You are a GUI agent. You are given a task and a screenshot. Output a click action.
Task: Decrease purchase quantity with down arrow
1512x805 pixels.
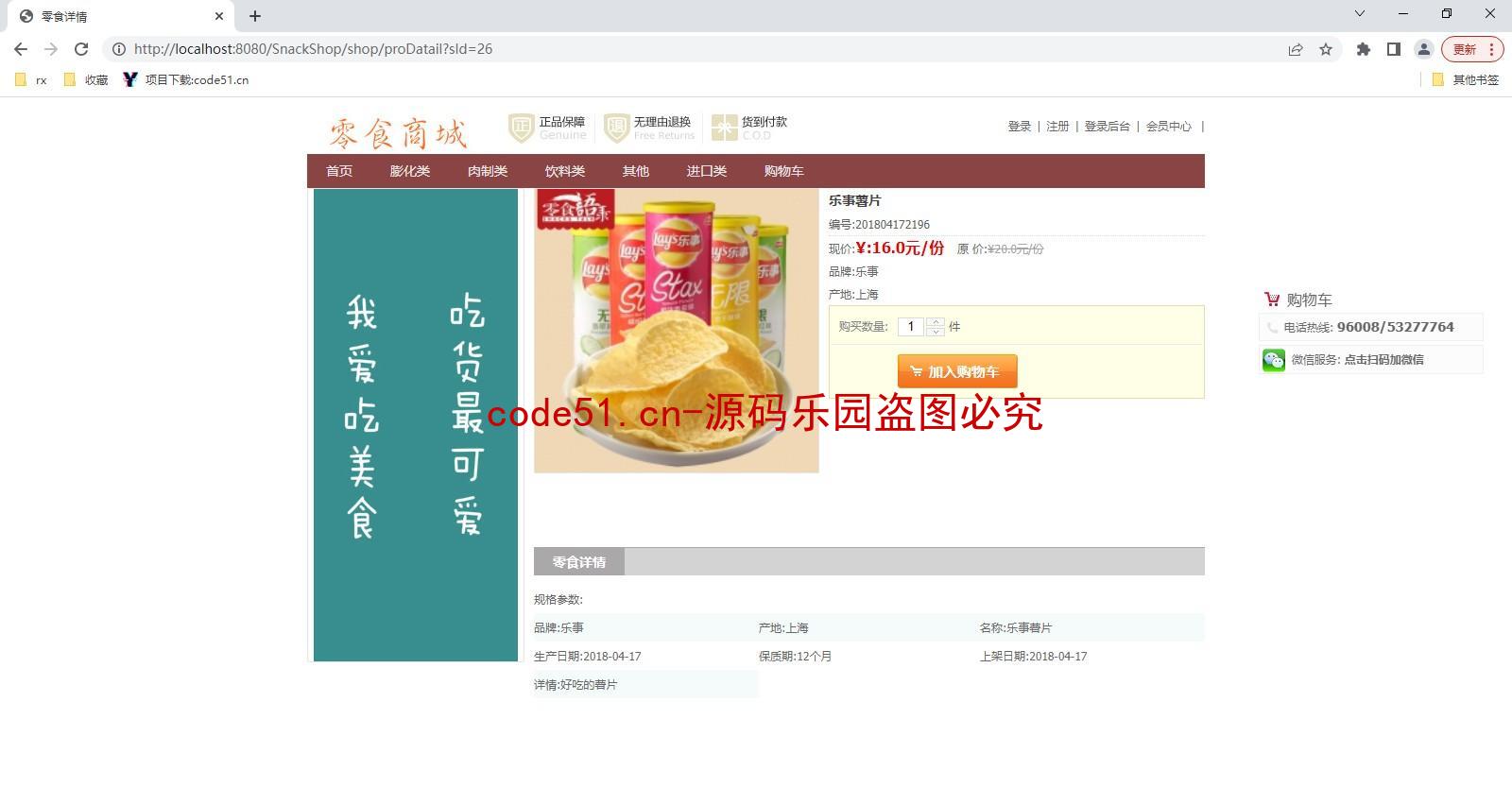coord(936,332)
